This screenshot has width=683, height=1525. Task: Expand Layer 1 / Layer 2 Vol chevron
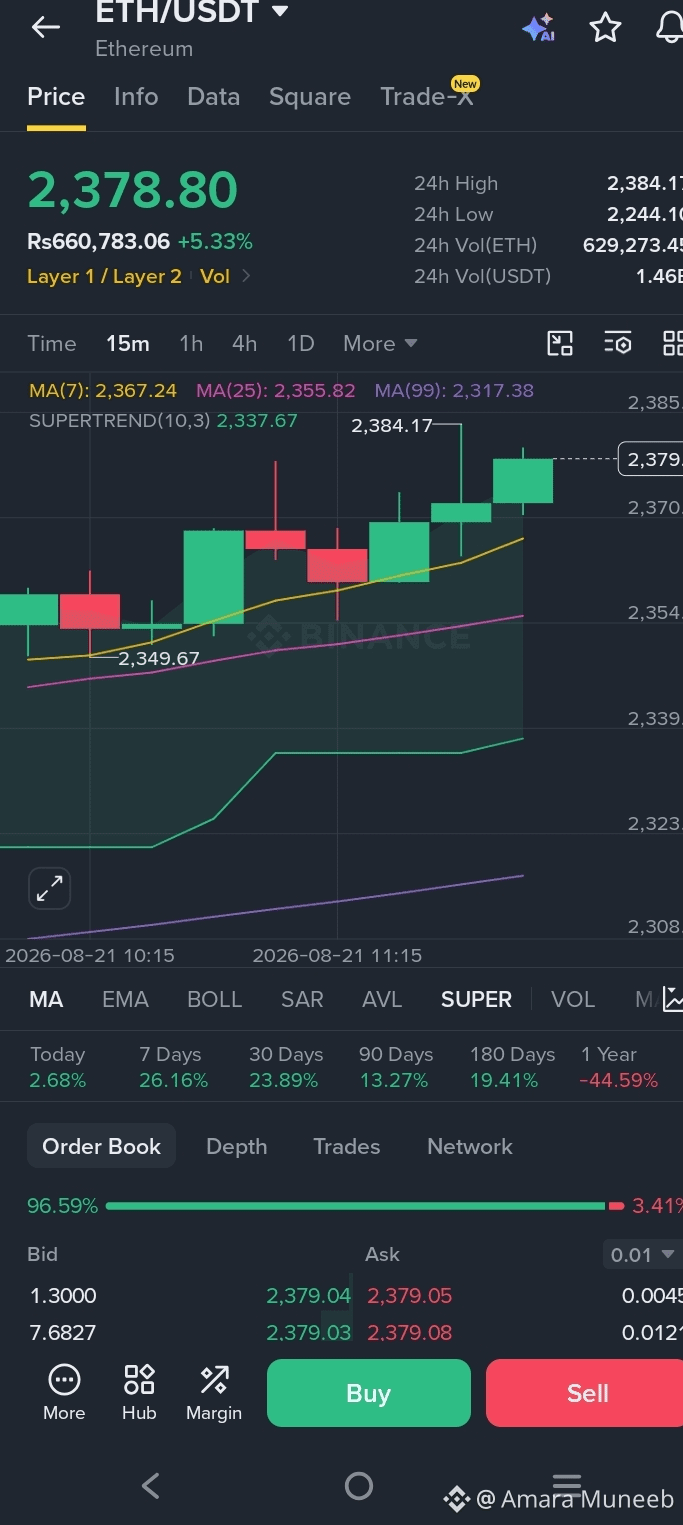point(247,276)
